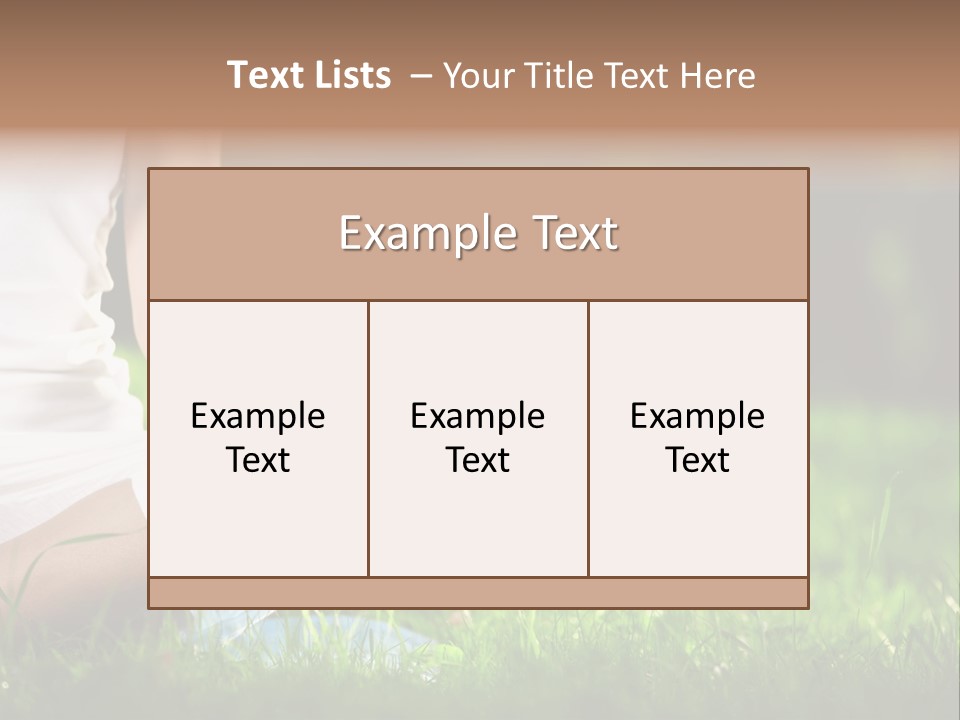Select the empty brown footer bar below the boxes
Screen dimensions: 960x720
(478, 593)
